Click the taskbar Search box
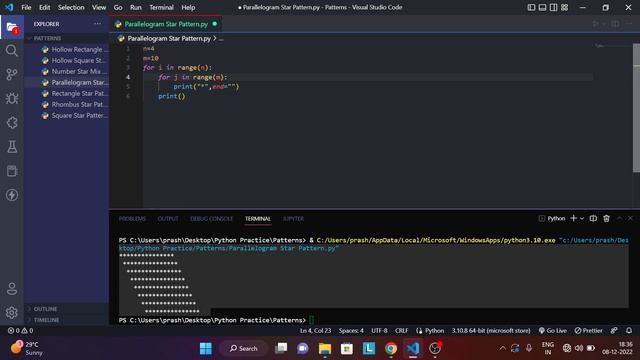Screen dimensions: 640x360 click(x=244, y=348)
